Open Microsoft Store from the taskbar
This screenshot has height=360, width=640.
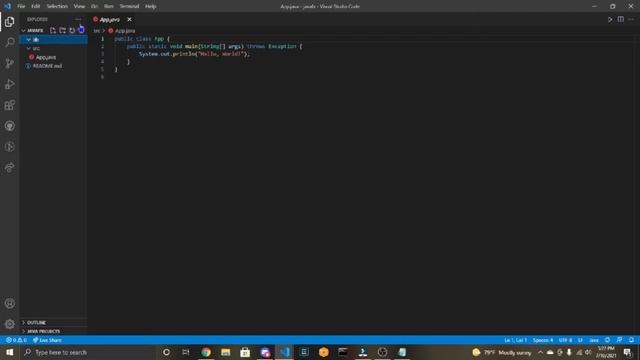245,352
